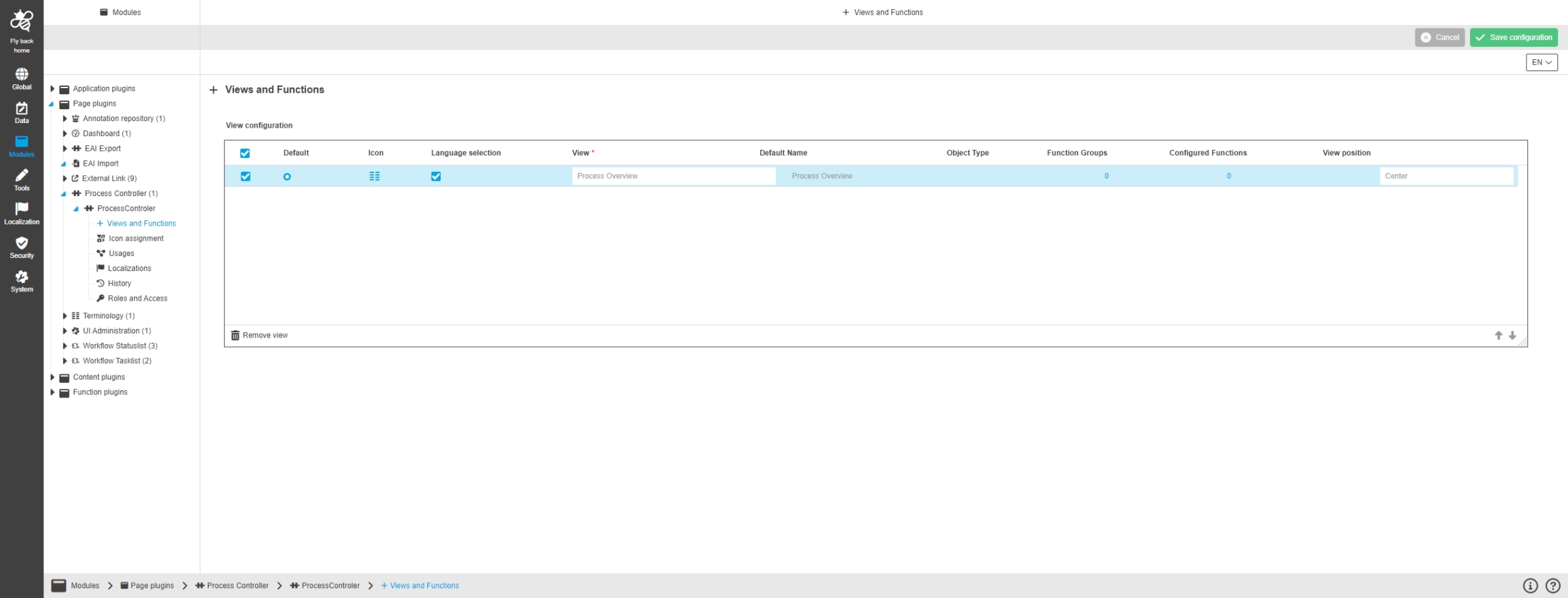Expand the Application plugins tree node
The width and height of the screenshot is (1568, 598).
[53, 89]
